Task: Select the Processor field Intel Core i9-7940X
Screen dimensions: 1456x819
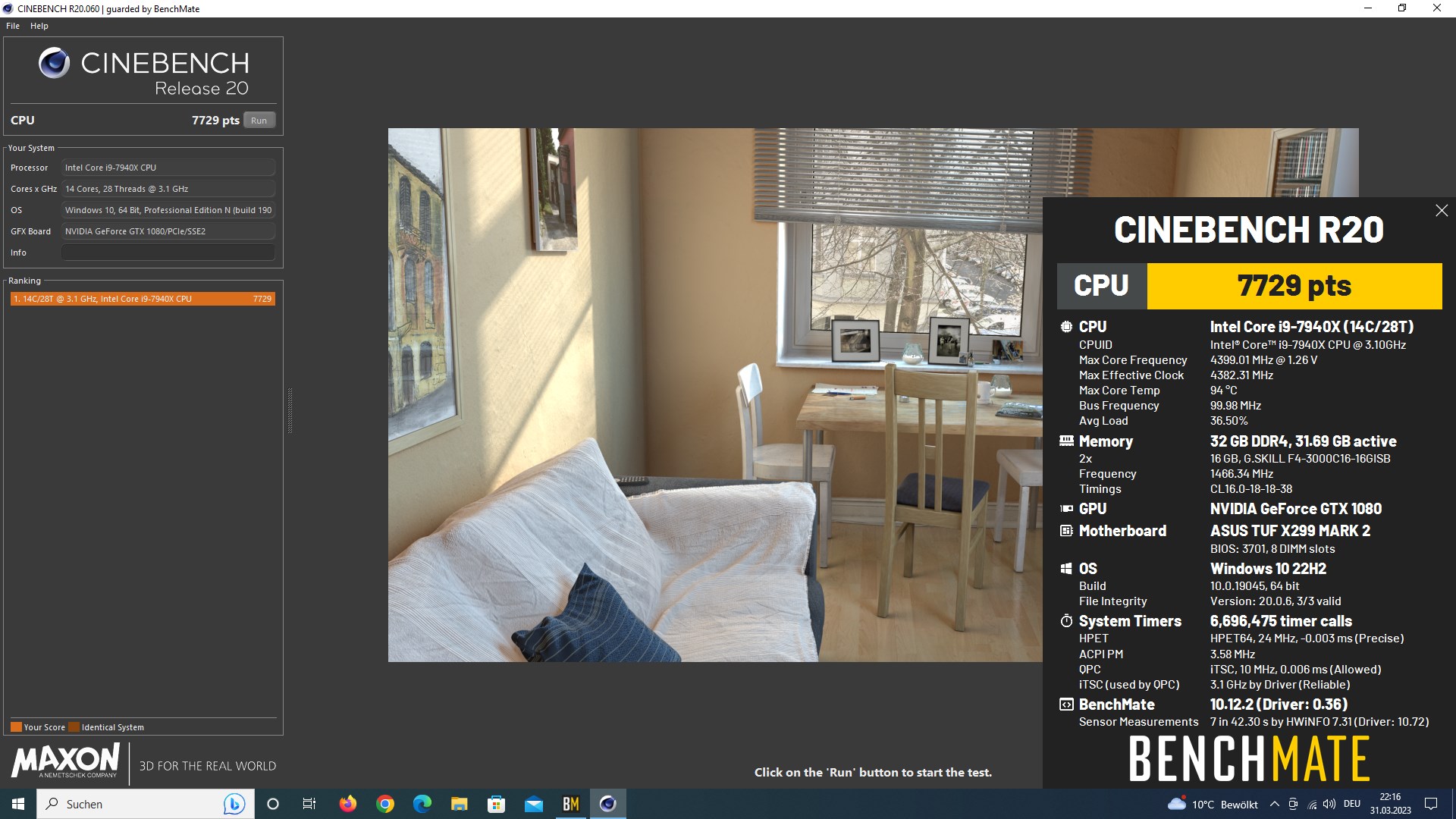Action: click(168, 168)
